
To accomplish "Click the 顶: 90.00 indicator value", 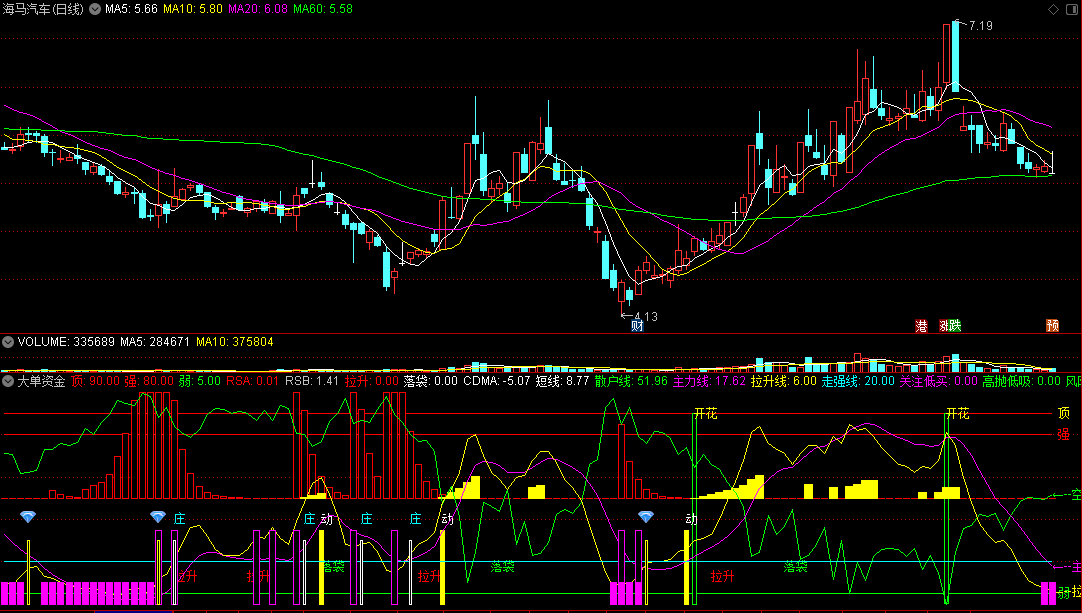I will point(95,381).
